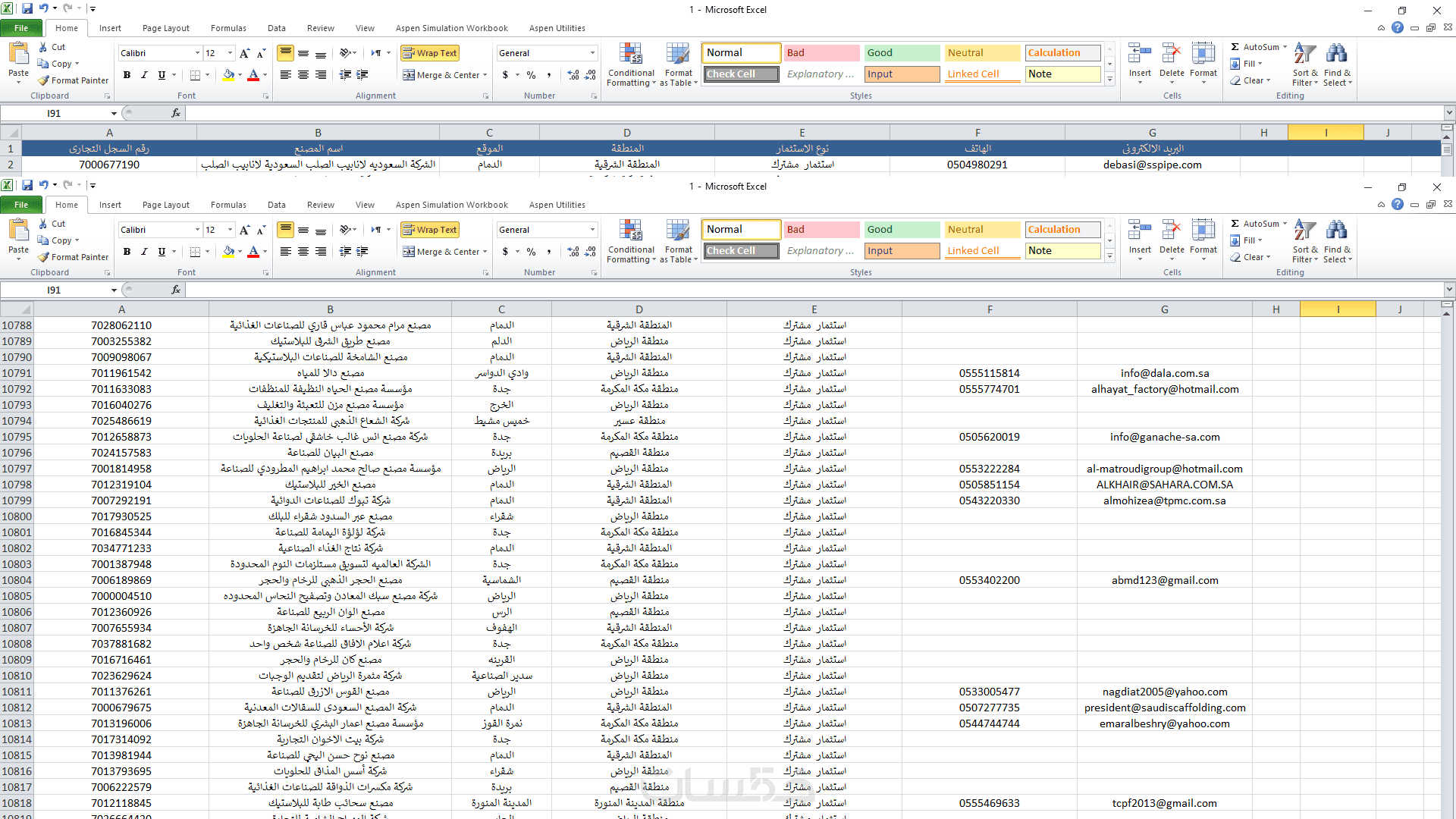Expand the AutoSum dropdown arrow in the lower ribbon

(1285, 224)
